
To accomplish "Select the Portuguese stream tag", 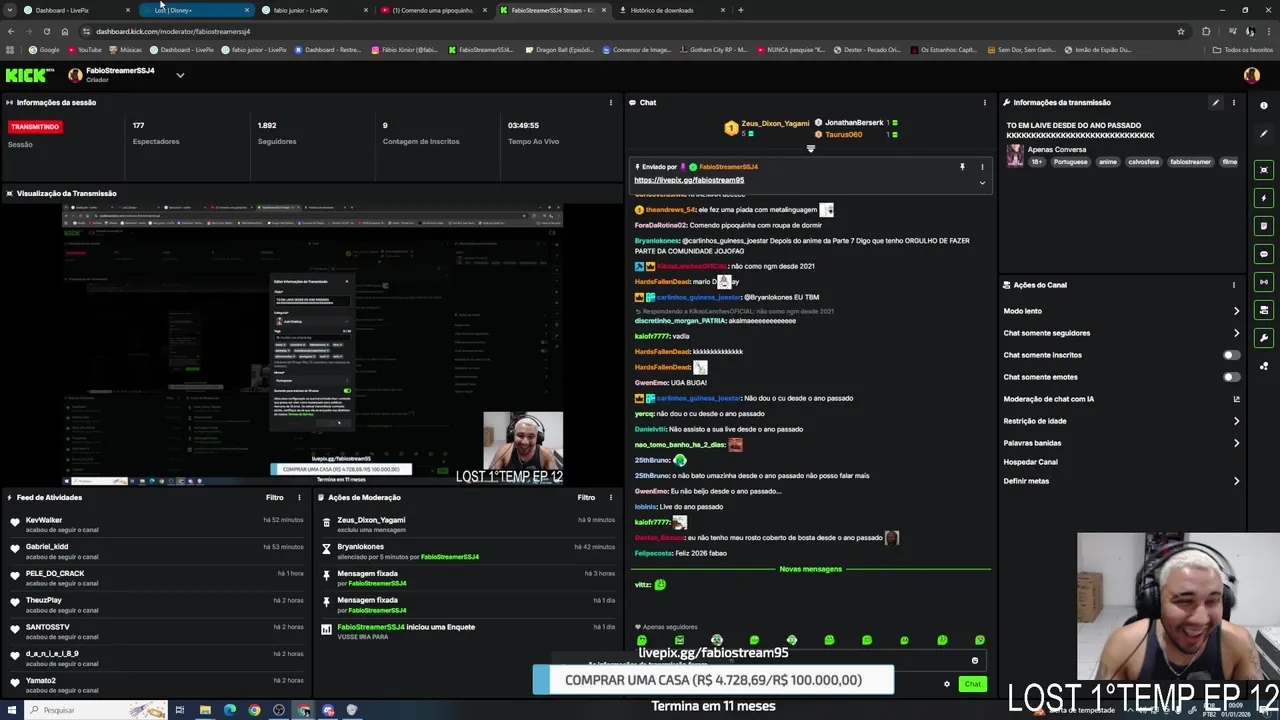I will [x=1070, y=162].
